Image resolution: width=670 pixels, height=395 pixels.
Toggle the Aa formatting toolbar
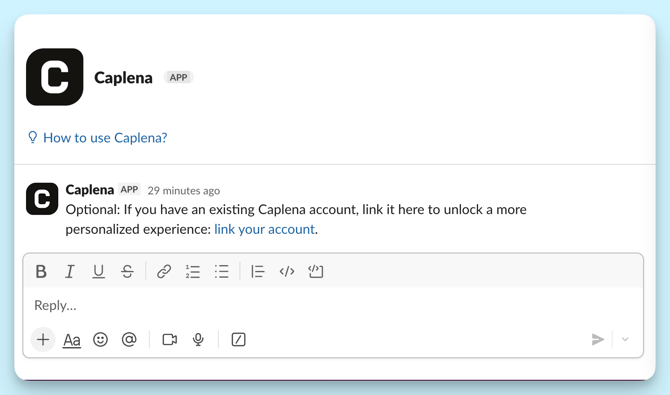pos(72,340)
